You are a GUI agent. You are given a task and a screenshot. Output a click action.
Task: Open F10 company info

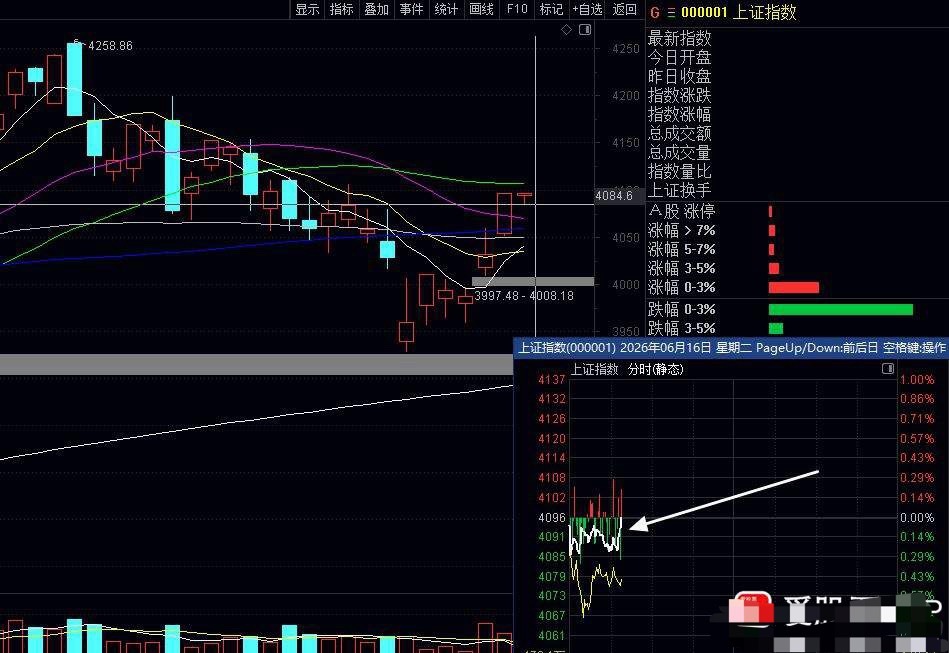[517, 9]
